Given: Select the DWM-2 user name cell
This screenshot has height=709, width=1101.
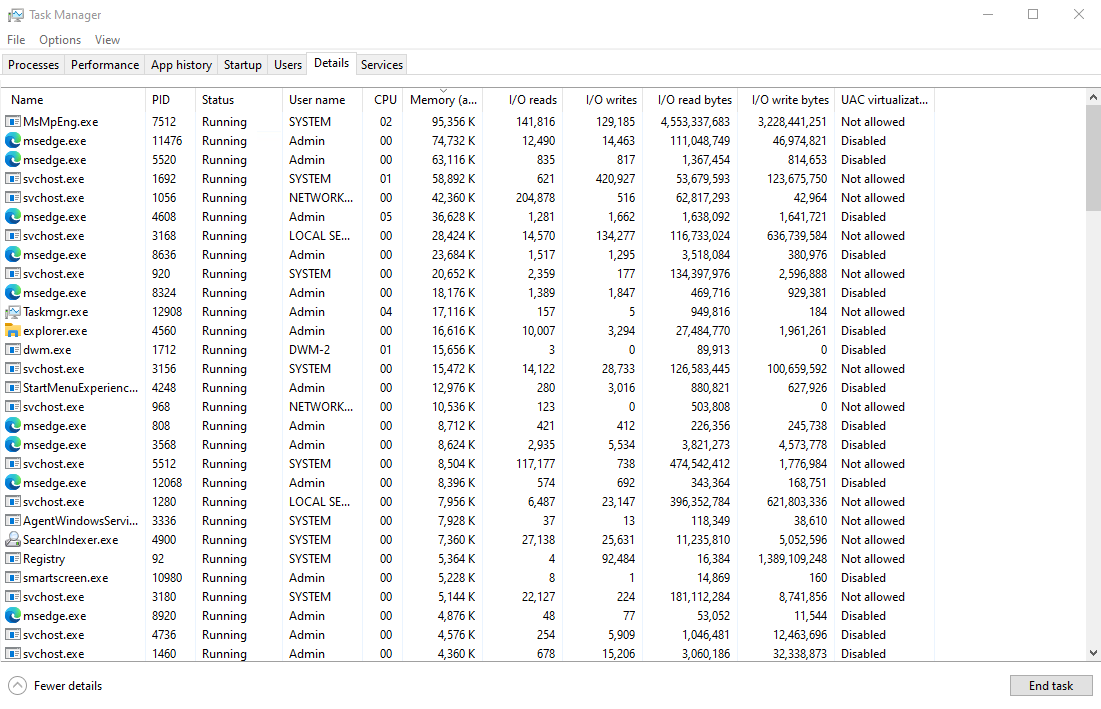Looking at the screenshot, I should [x=309, y=349].
